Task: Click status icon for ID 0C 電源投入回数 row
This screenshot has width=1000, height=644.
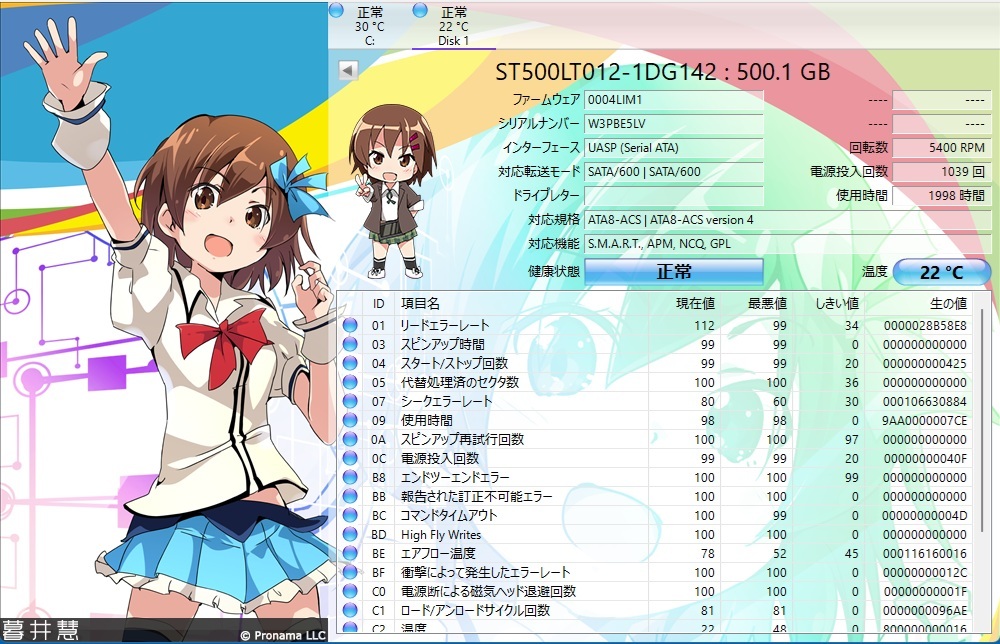Action: click(350, 458)
